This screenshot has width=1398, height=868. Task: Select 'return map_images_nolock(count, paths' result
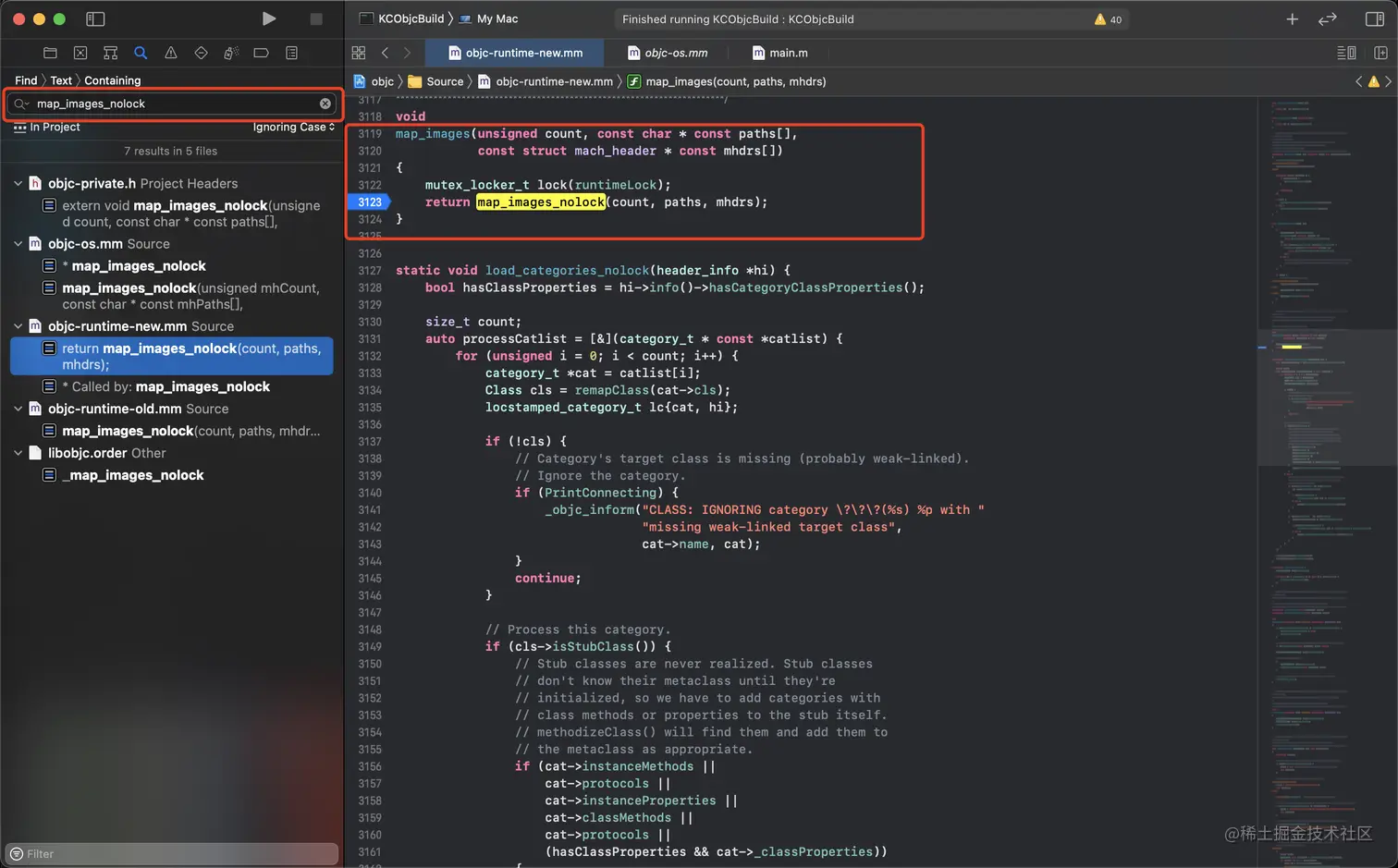172,356
